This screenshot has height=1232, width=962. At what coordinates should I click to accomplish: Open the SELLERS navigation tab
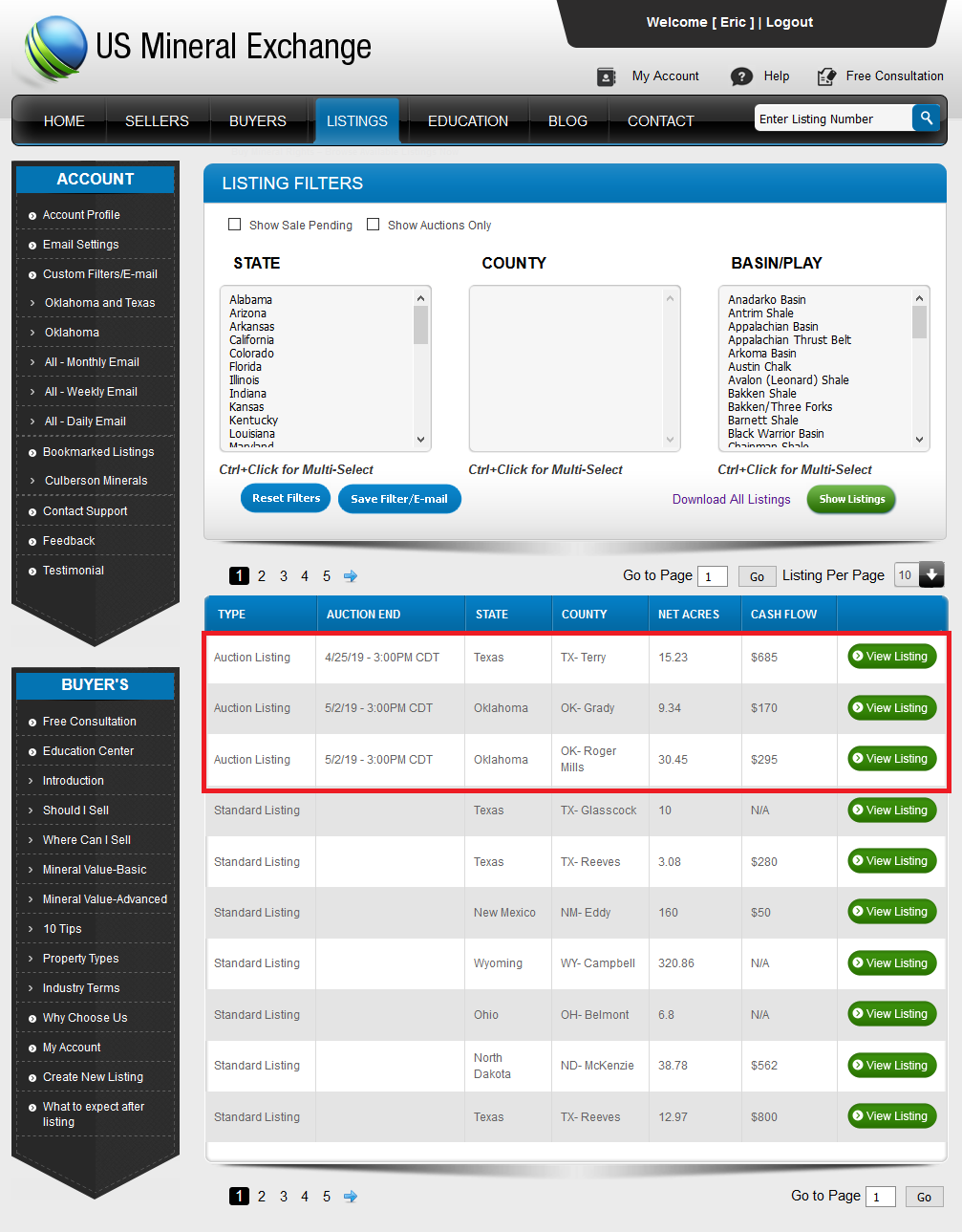(x=157, y=121)
